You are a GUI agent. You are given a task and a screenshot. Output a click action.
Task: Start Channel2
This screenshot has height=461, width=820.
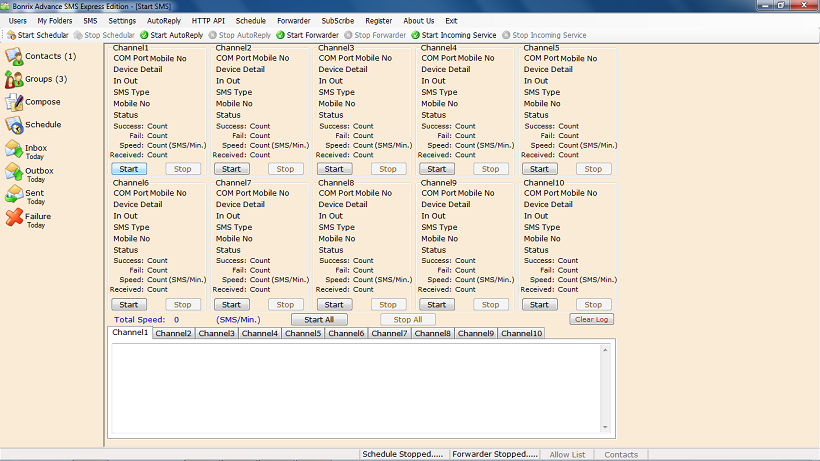(x=231, y=169)
